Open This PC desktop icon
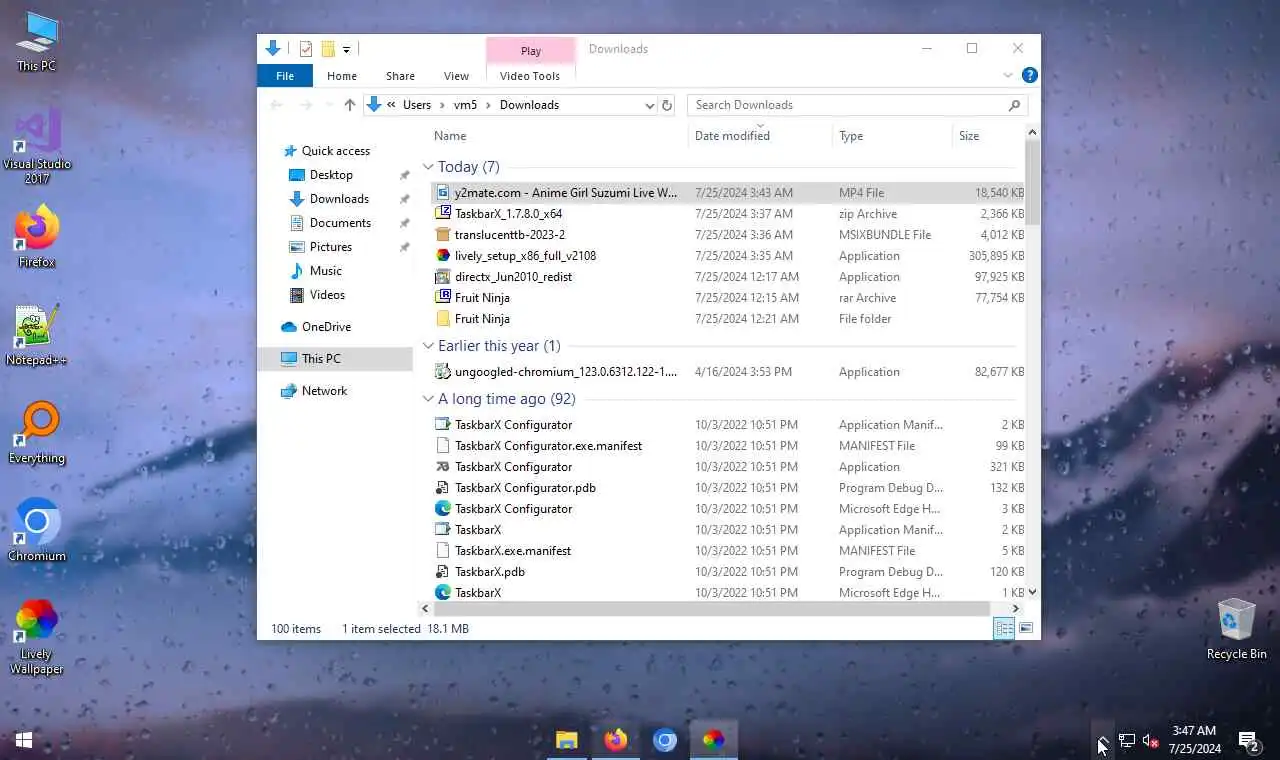 pos(37,41)
